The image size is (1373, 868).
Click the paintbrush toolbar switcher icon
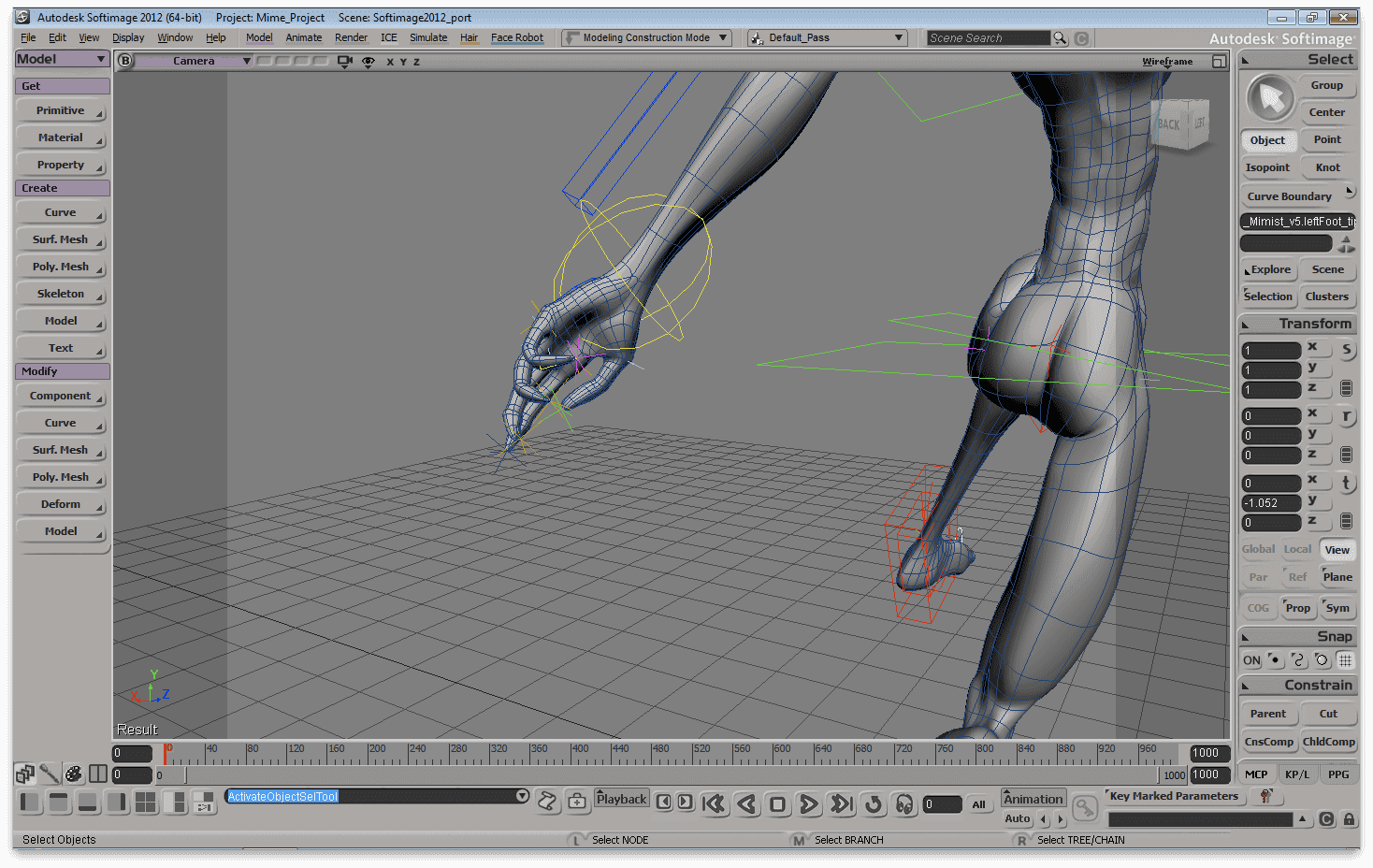(50, 774)
